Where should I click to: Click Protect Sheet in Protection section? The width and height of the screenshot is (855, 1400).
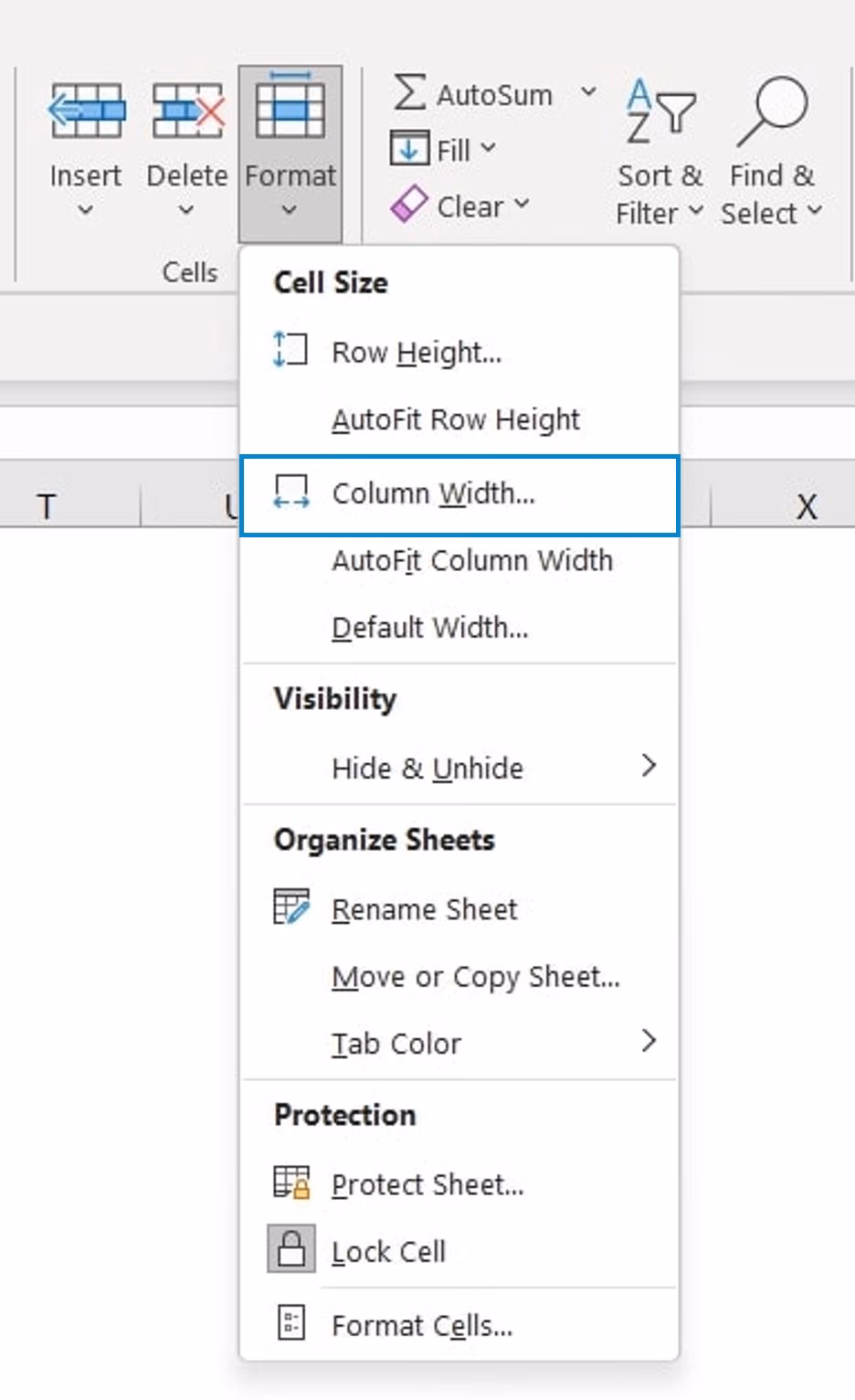point(428,1184)
